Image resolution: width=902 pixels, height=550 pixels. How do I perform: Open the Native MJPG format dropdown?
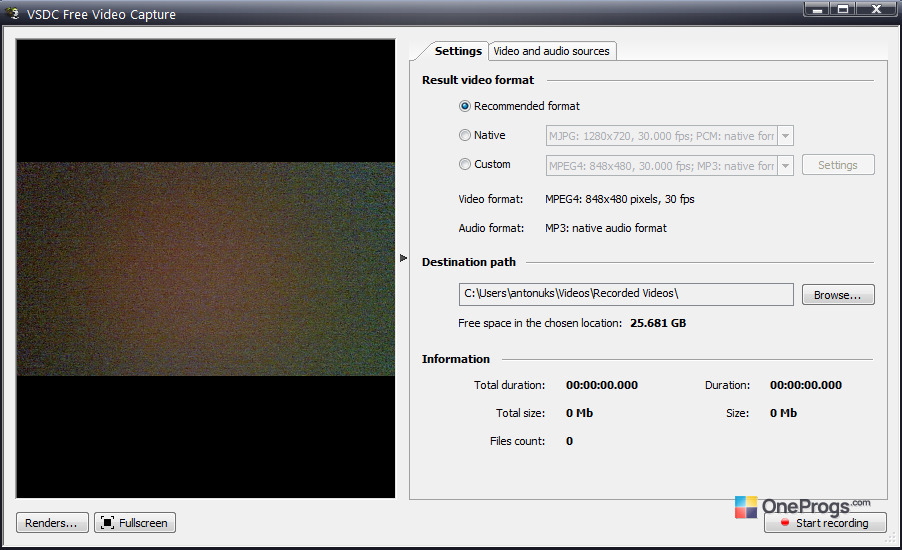click(x=785, y=136)
